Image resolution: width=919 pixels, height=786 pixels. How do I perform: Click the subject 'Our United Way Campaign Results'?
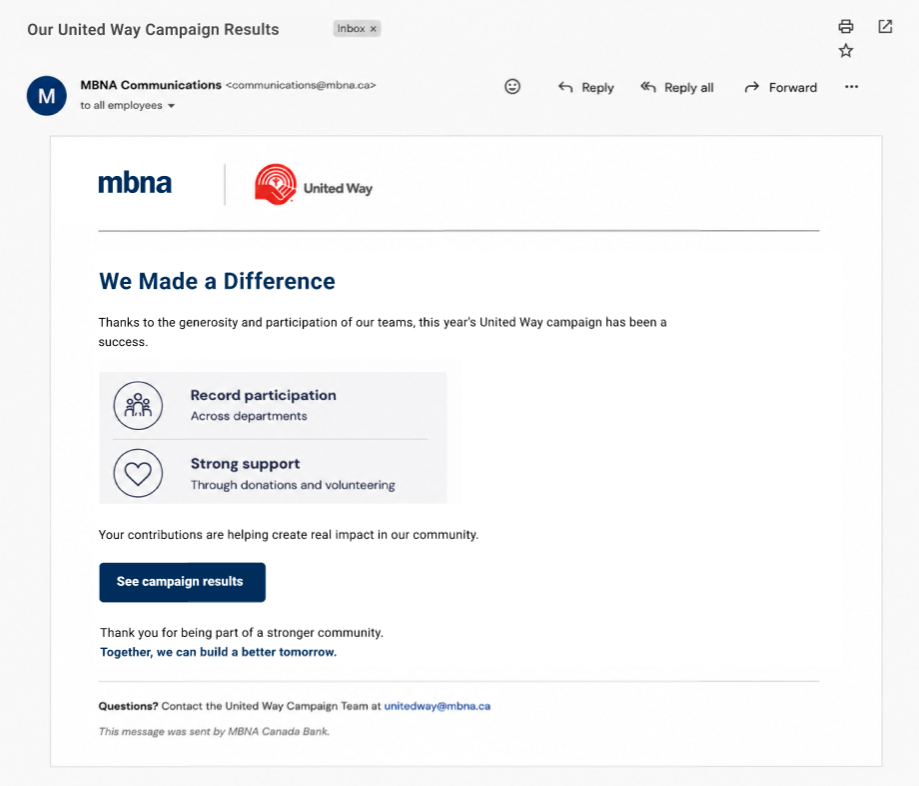pos(153,29)
